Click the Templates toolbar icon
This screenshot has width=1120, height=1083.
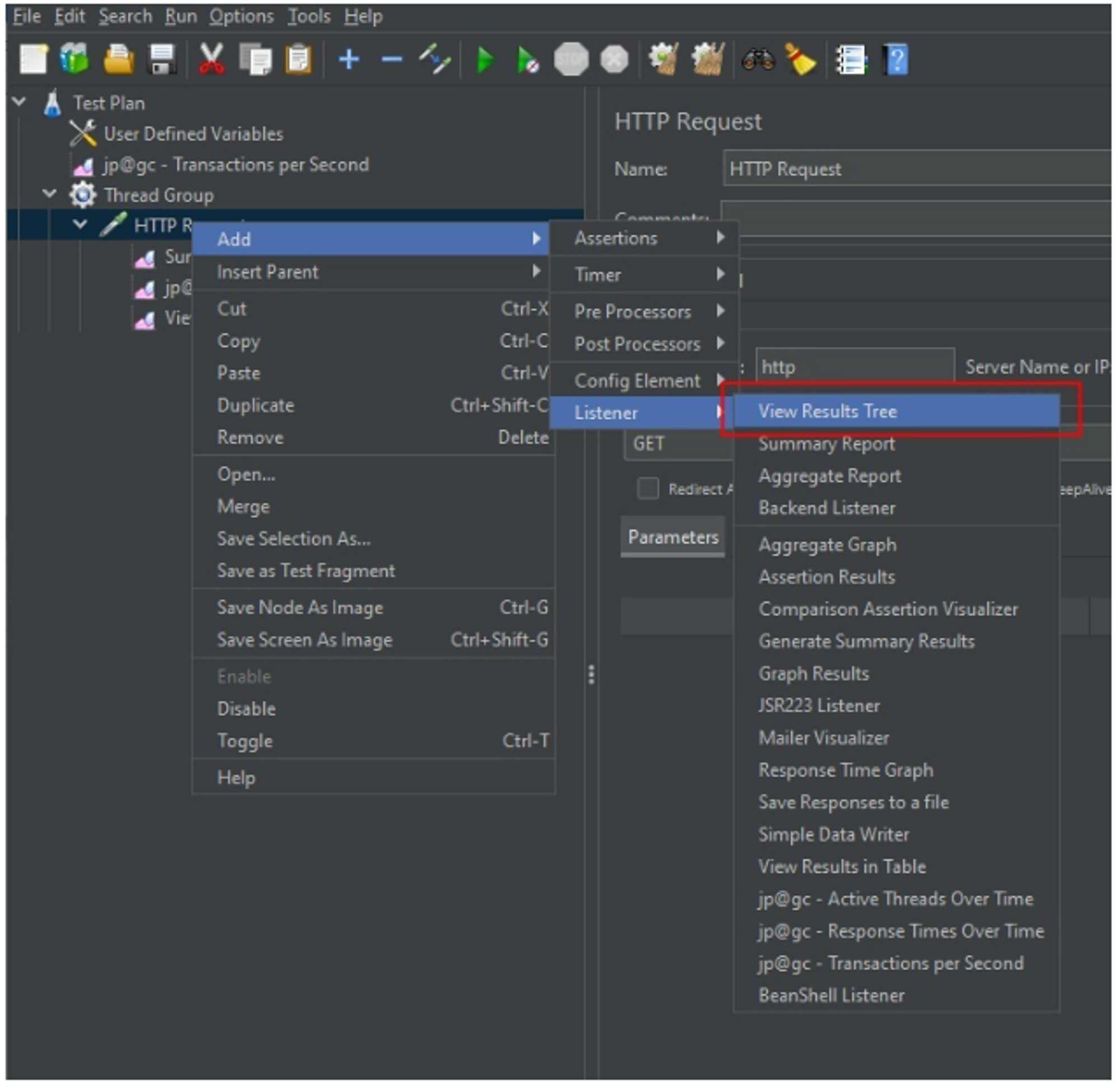tap(75, 59)
